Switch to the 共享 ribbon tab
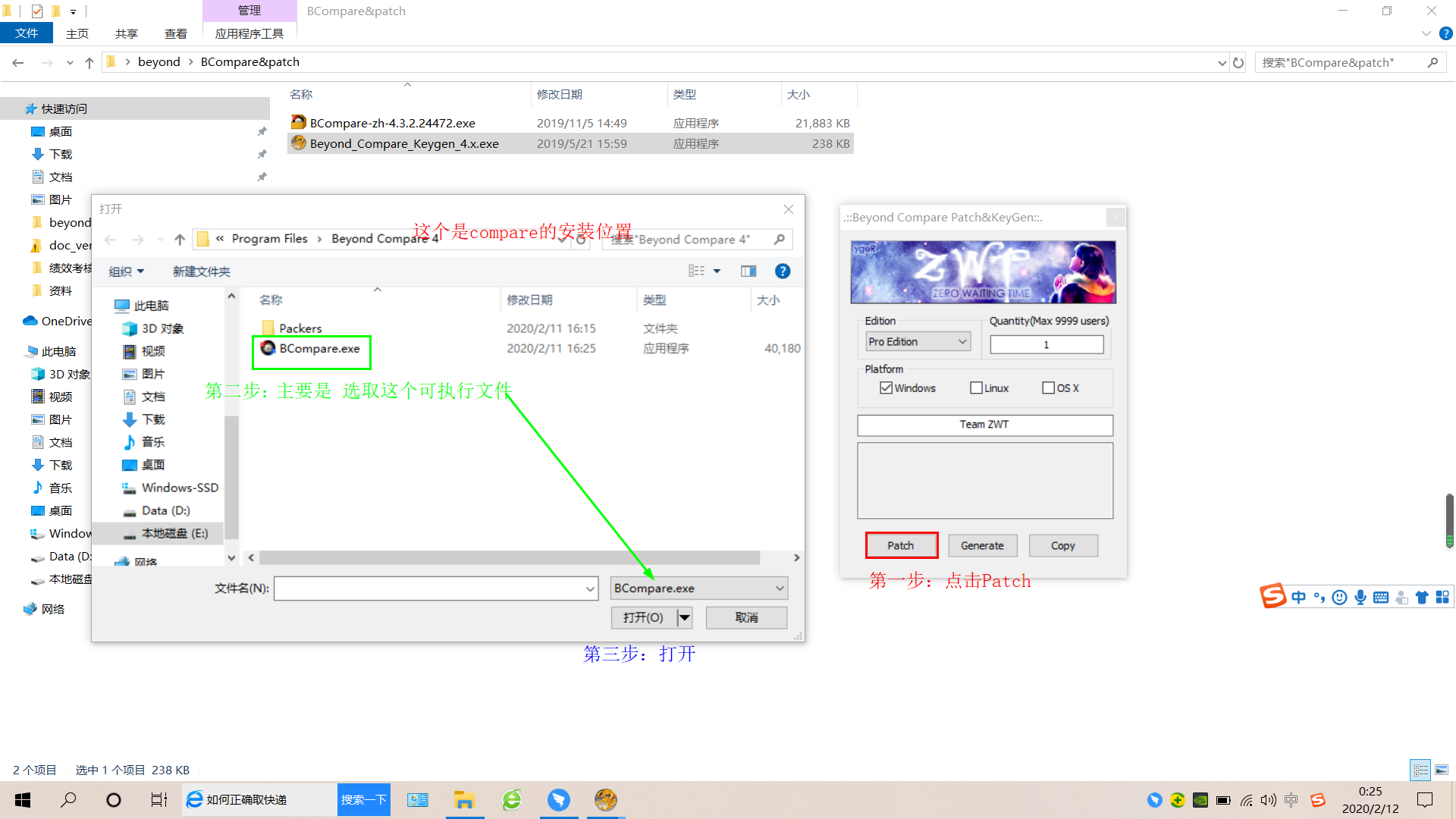The height and width of the screenshot is (819, 1456). pos(126,33)
